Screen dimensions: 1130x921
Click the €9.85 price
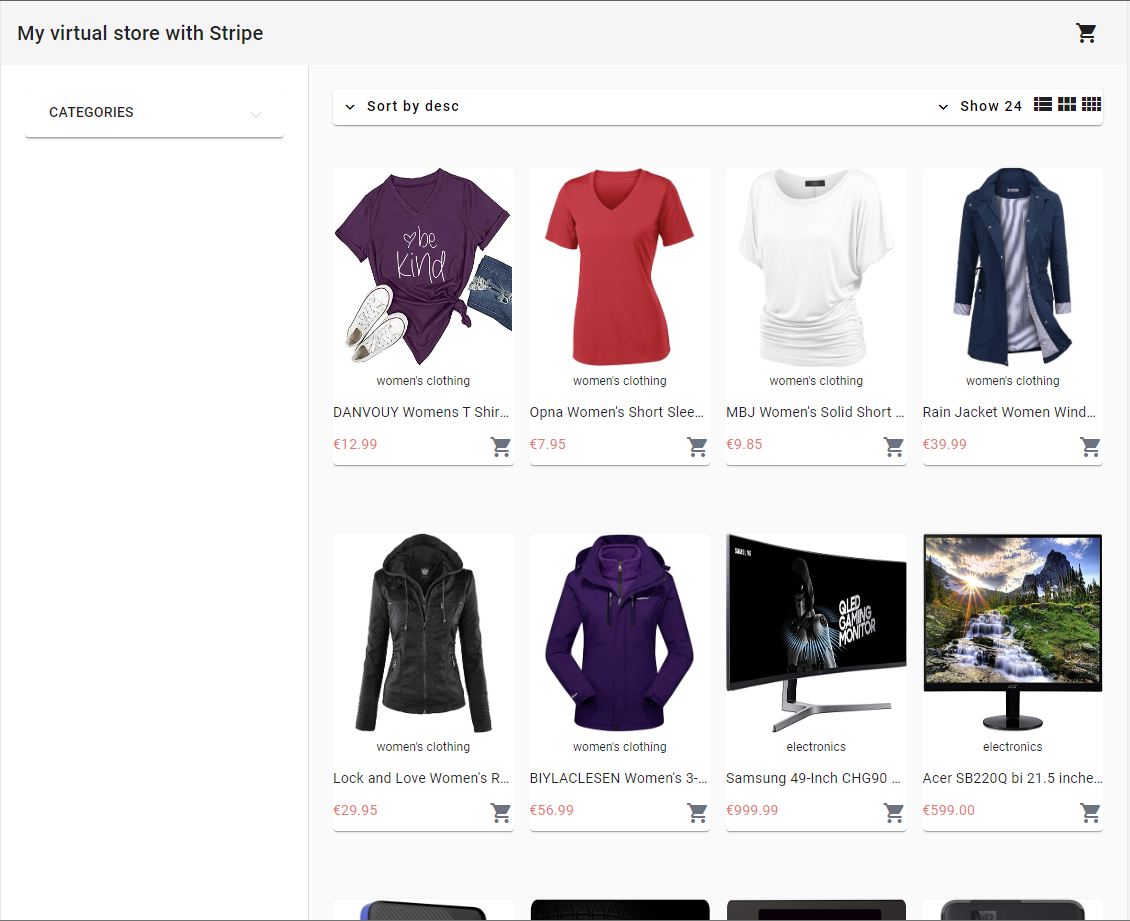[744, 444]
